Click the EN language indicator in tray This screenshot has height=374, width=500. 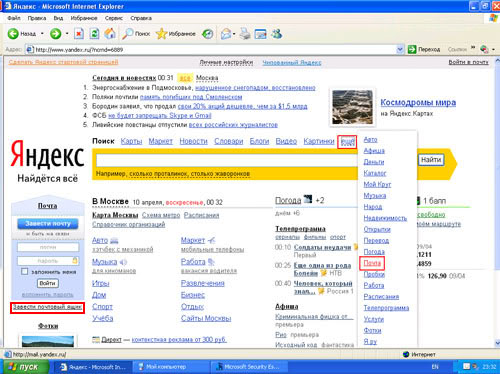pos(435,367)
